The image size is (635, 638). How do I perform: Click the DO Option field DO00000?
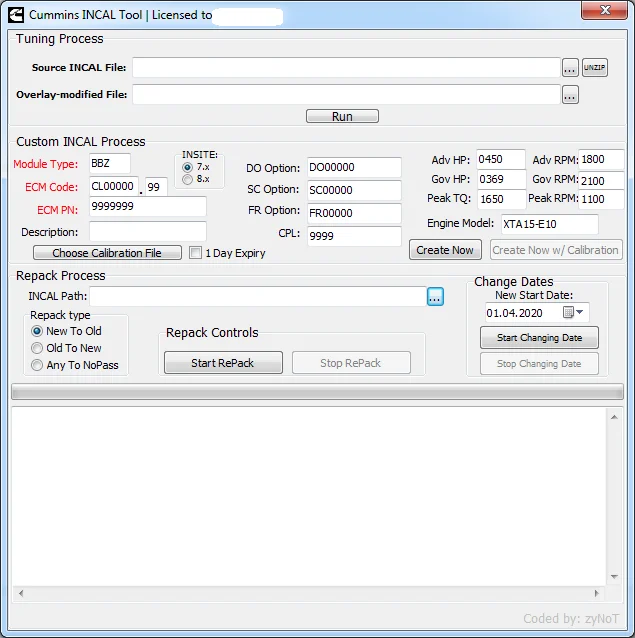(354, 167)
